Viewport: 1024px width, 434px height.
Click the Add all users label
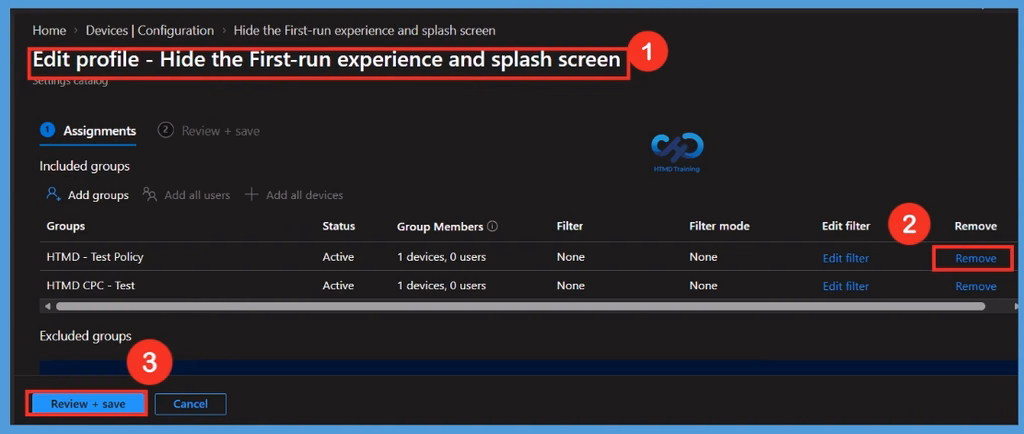click(197, 195)
